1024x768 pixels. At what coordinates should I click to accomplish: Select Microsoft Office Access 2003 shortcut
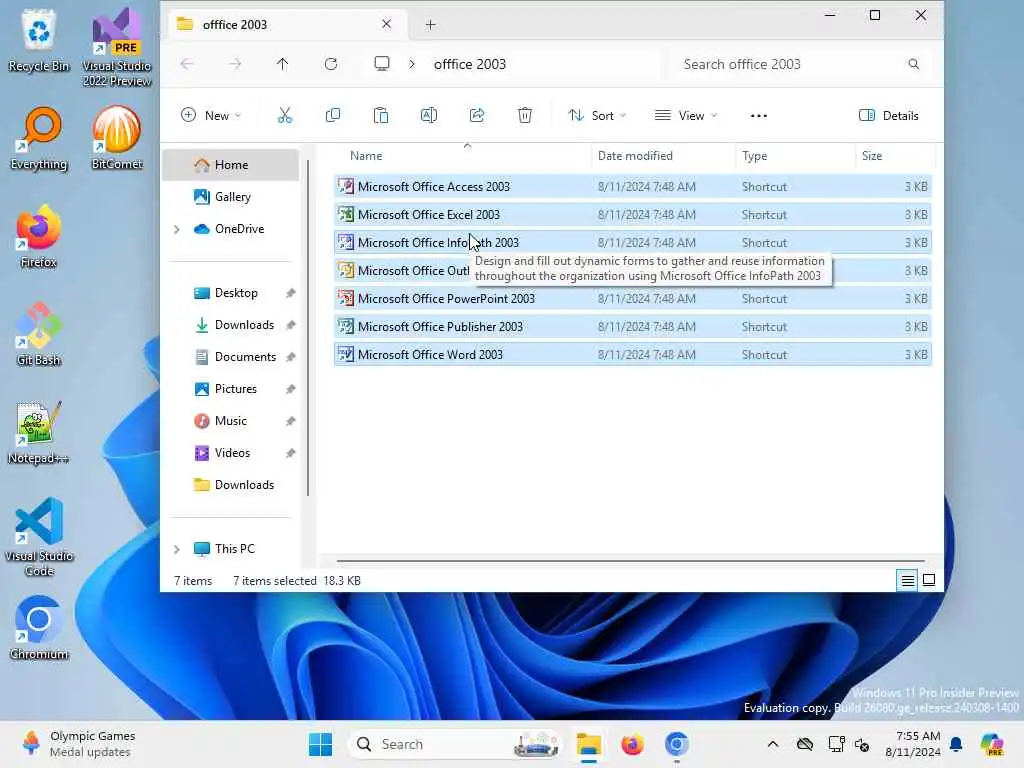point(632,187)
